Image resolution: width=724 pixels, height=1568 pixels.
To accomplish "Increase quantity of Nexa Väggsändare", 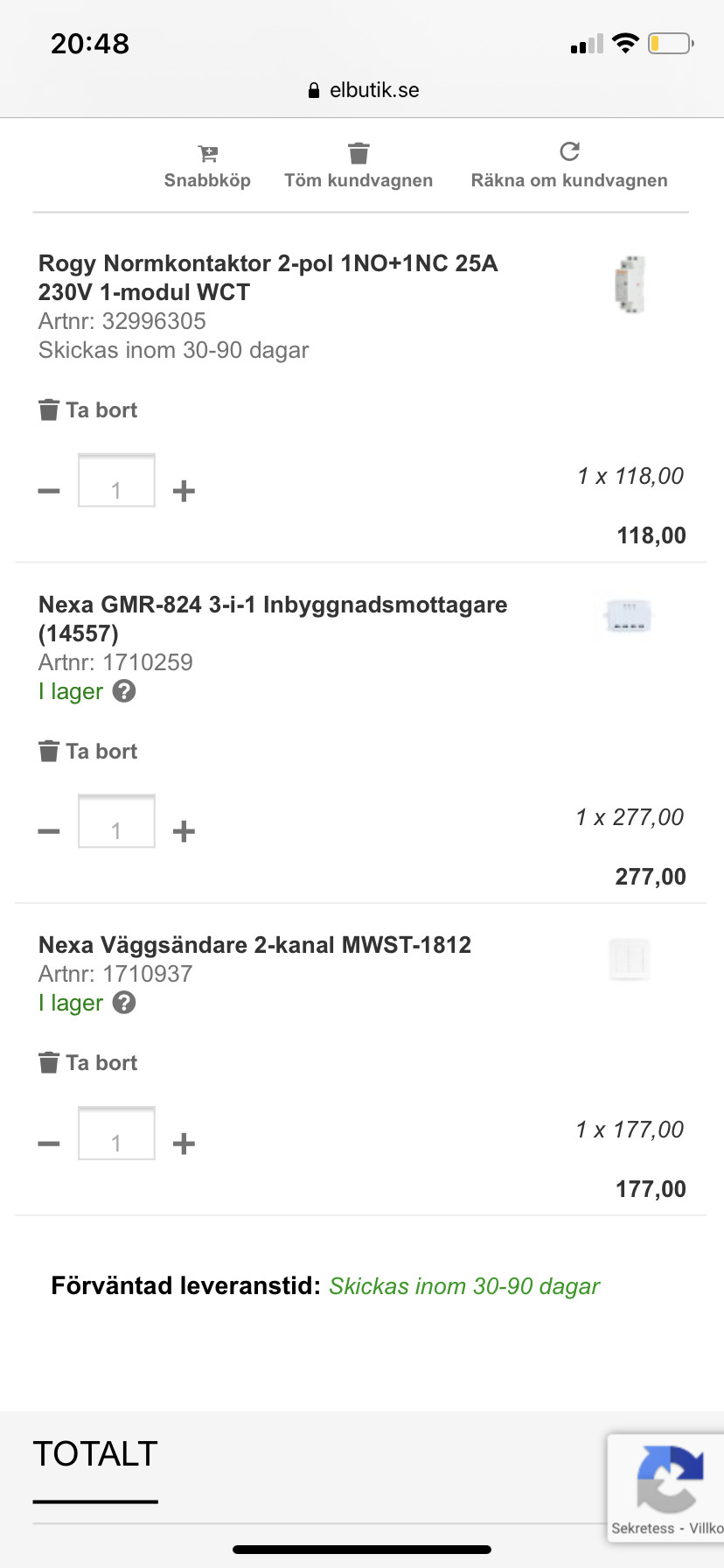I will 184,1144.
